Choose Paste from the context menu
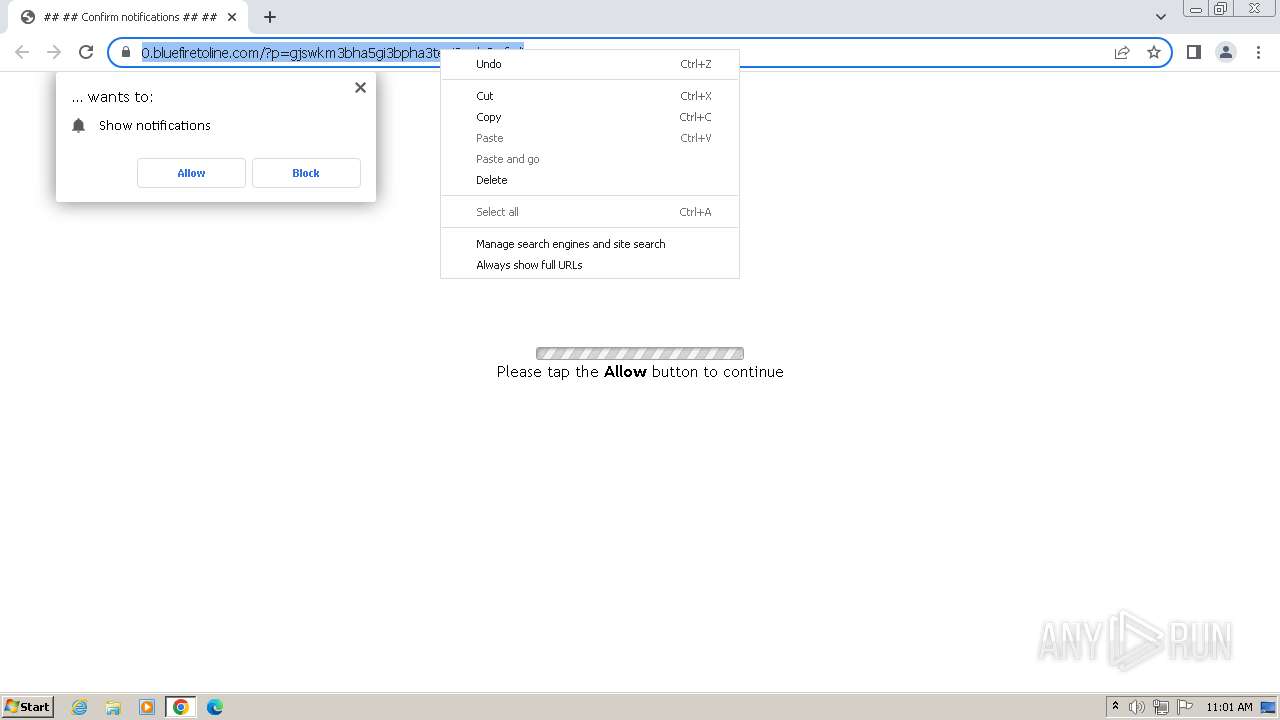1280x720 pixels. [590, 138]
